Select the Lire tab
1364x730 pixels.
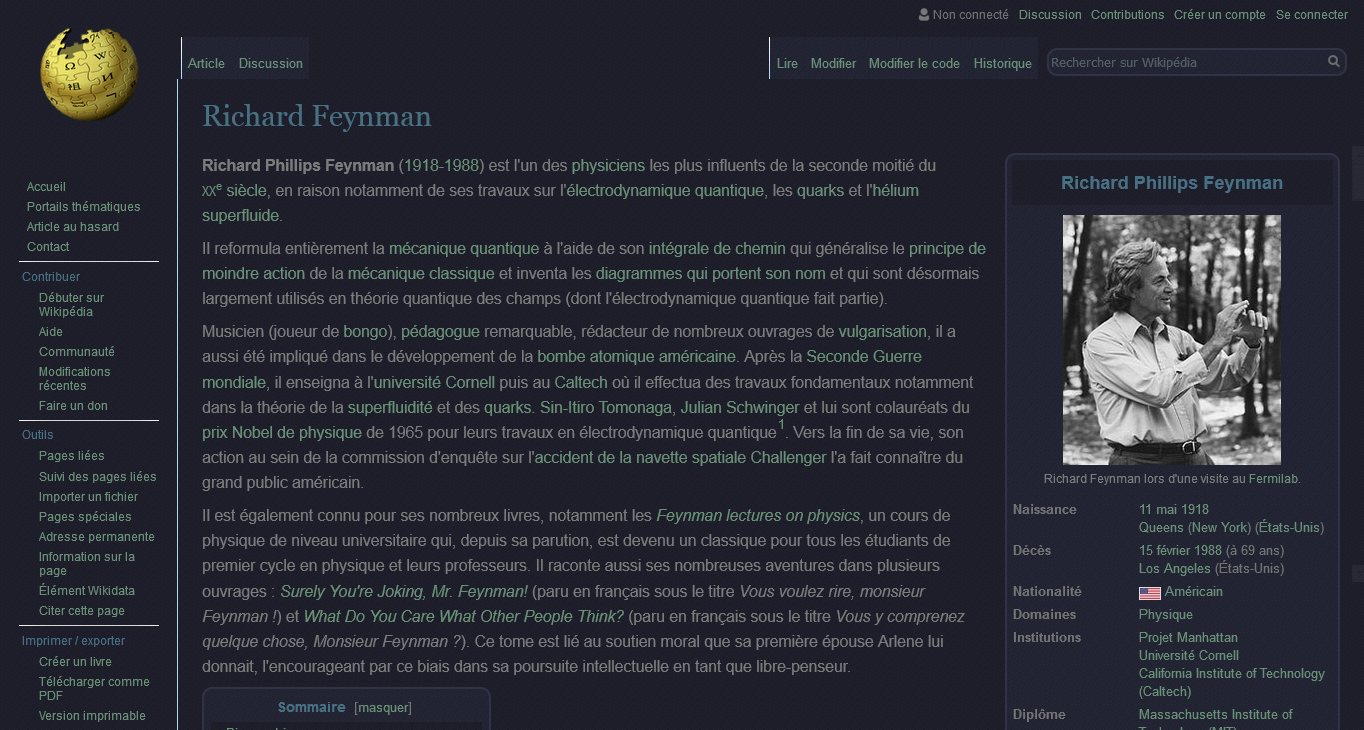click(787, 63)
